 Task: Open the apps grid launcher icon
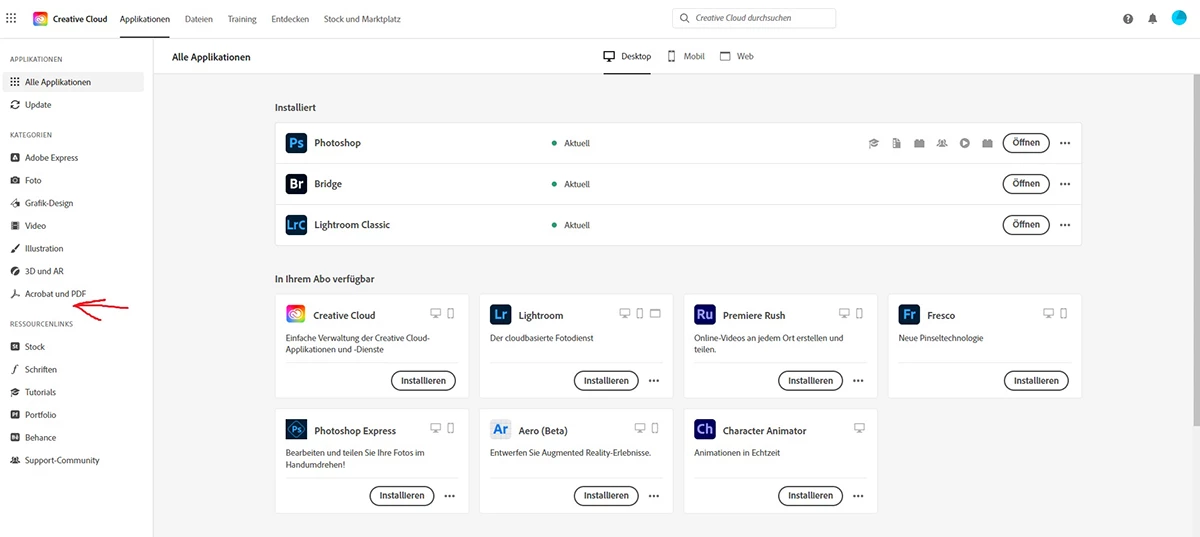12,18
